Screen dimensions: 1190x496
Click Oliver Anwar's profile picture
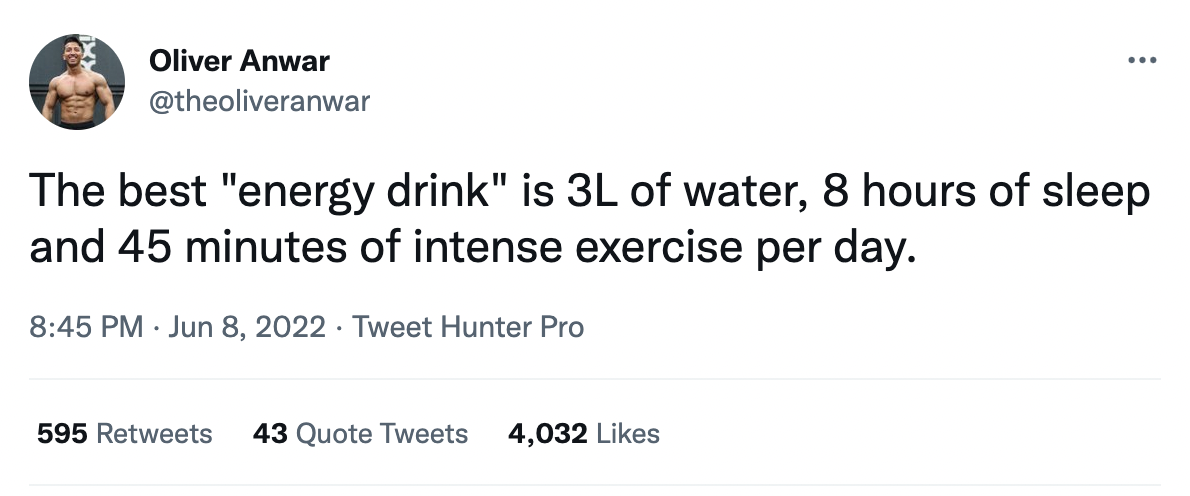(x=77, y=81)
